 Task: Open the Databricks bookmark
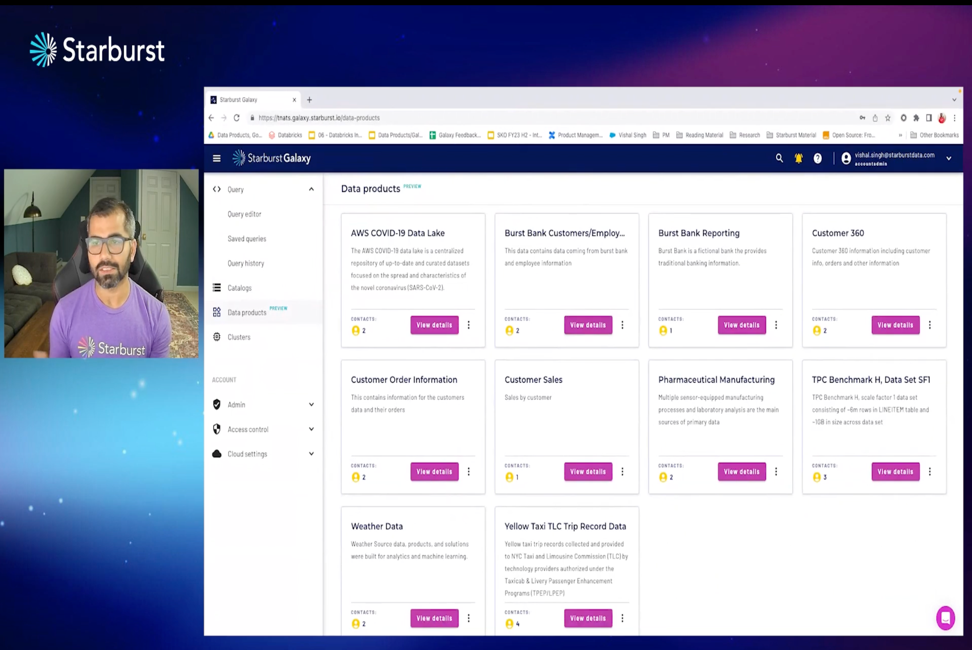click(x=285, y=135)
